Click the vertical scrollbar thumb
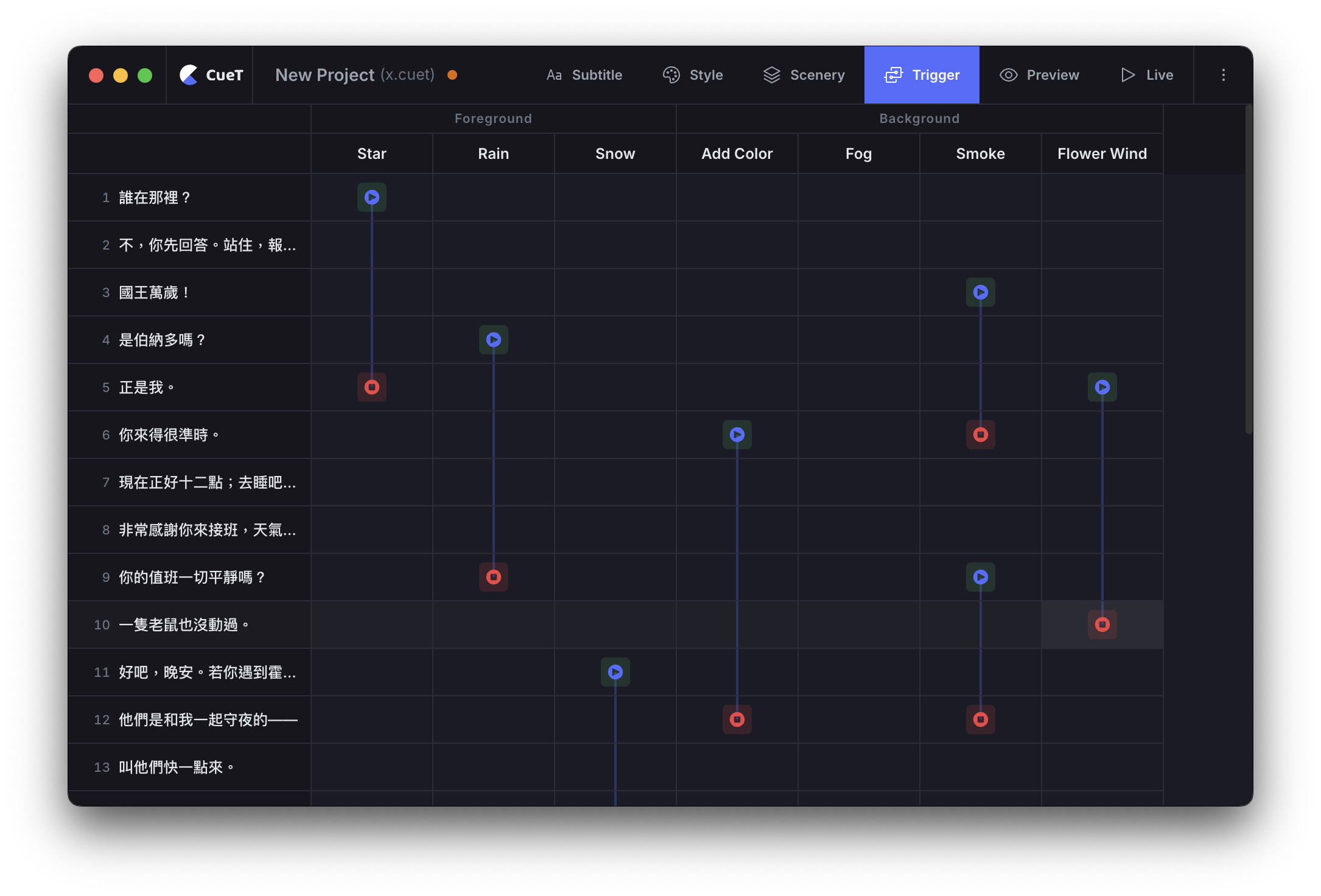Screen dimensions: 1321x896 1249,268
